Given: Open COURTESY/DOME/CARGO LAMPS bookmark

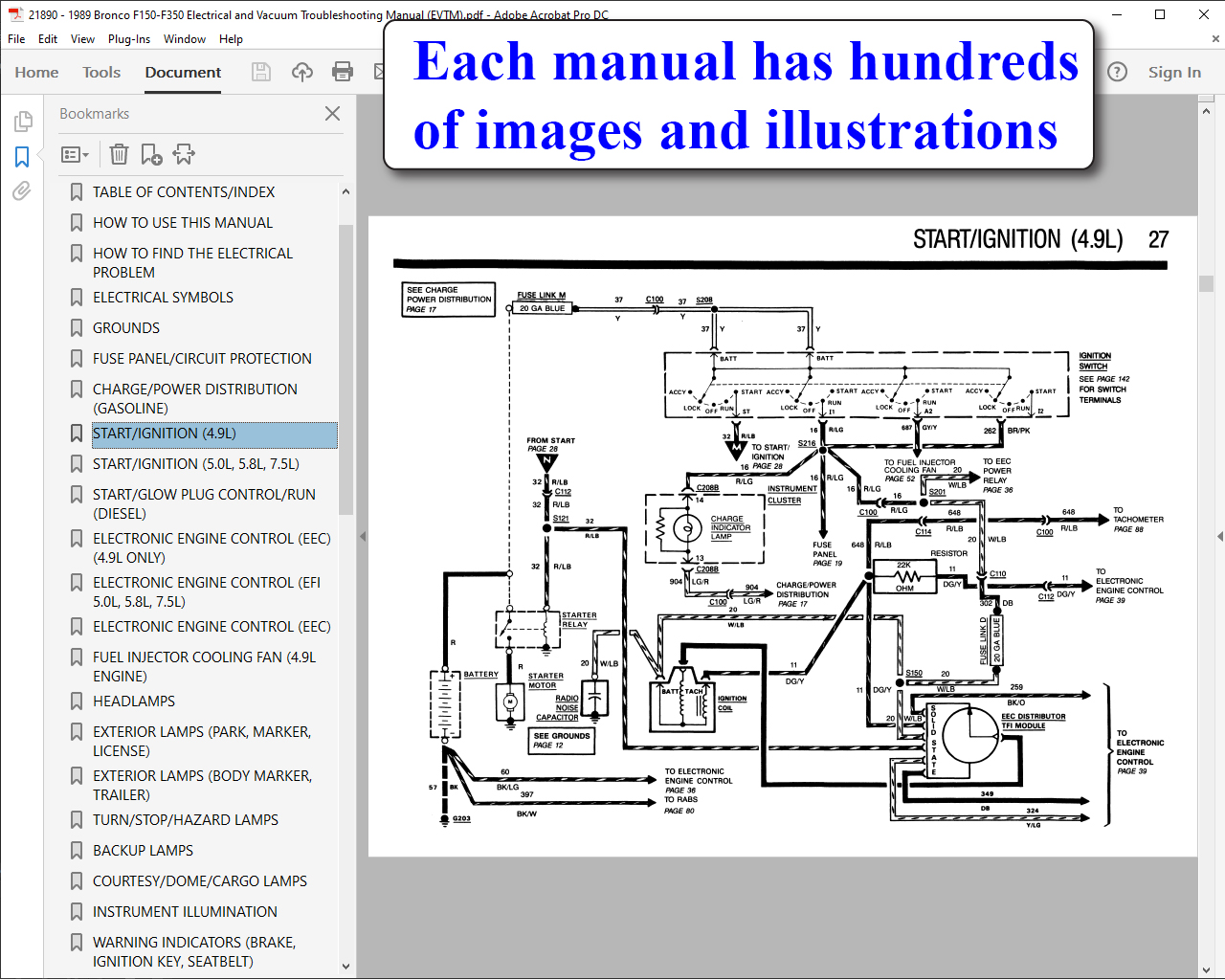Looking at the screenshot, I should (200, 881).
